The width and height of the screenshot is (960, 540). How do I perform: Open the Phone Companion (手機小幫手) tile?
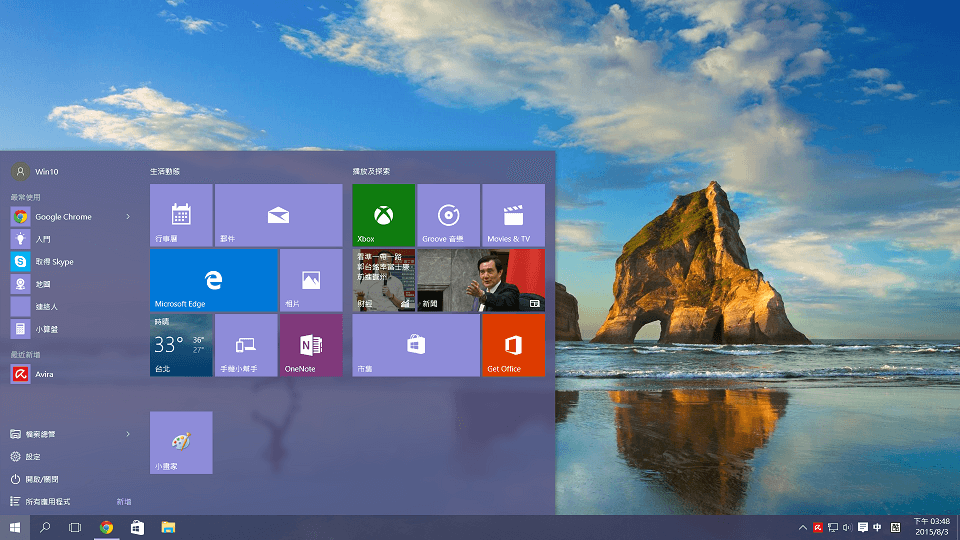pyautogui.click(x=246, y=345)
